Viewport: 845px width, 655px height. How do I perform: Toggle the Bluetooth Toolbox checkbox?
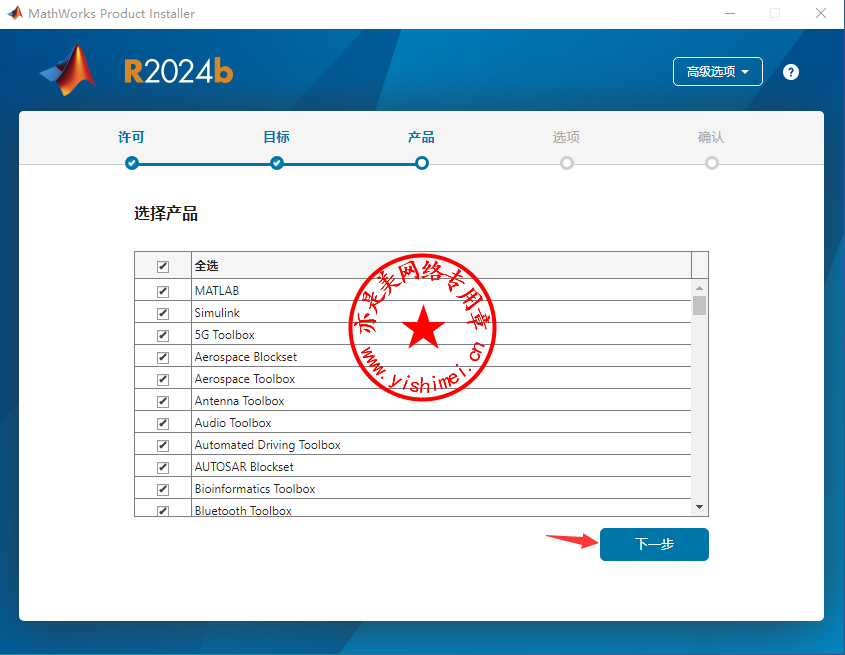click(163, 511)
